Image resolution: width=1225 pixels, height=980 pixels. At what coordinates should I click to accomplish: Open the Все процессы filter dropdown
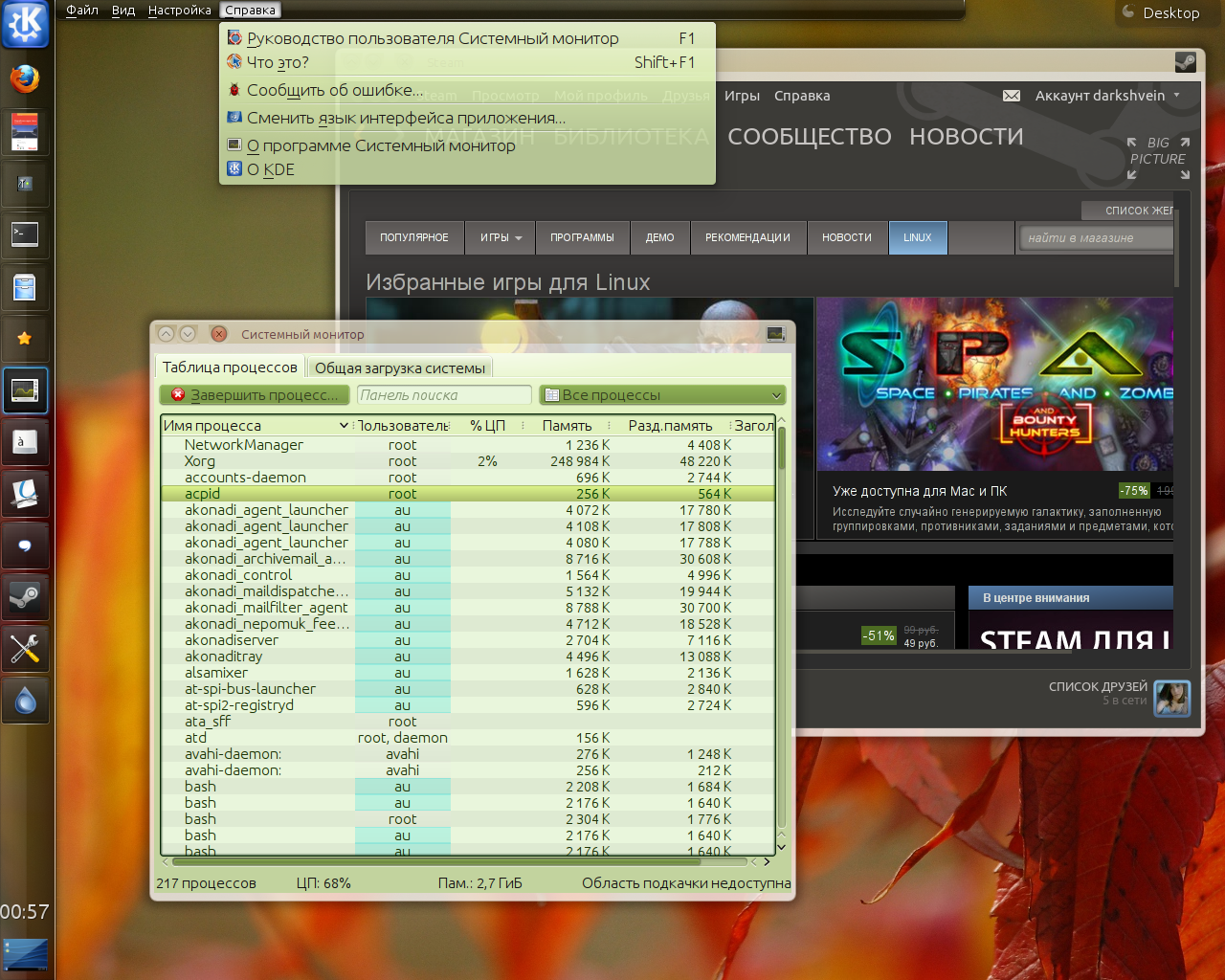(x=662, y=395)
